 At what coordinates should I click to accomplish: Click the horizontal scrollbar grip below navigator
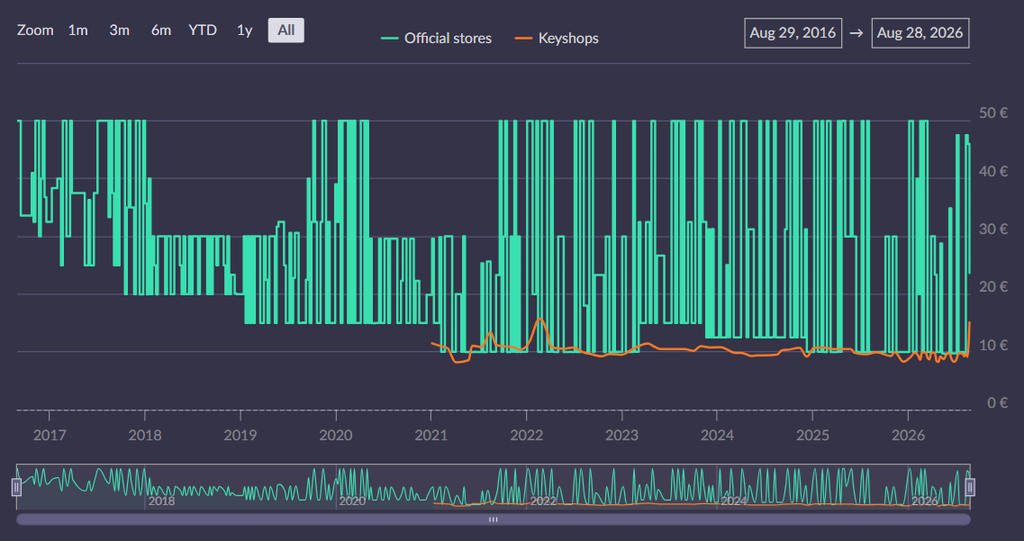click(493, 519)
